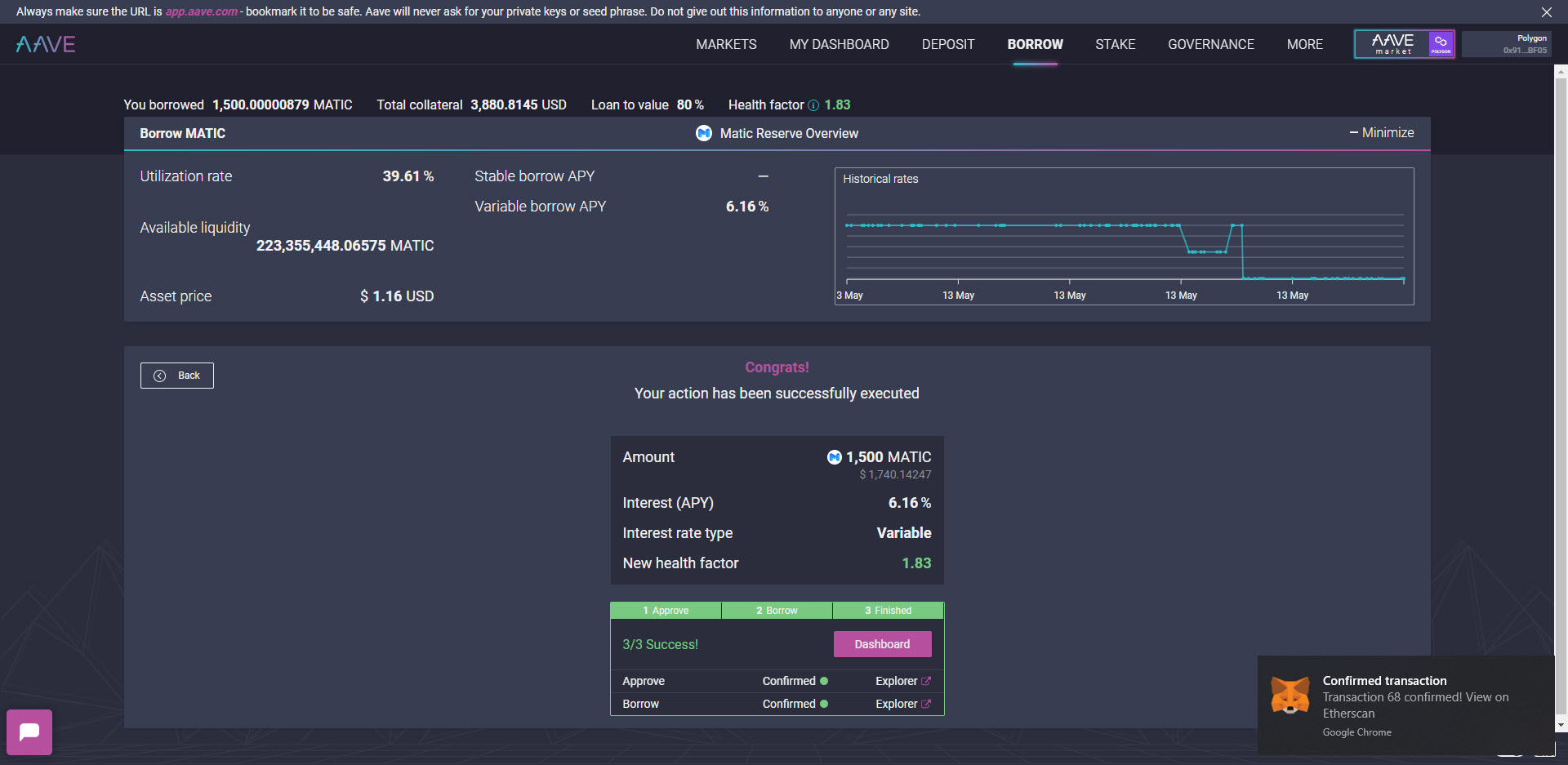Image resolution: width=1568 pixels, height=765 pixels.
Task: Click the green status dot in Borrow row
Action: point(824,704)
